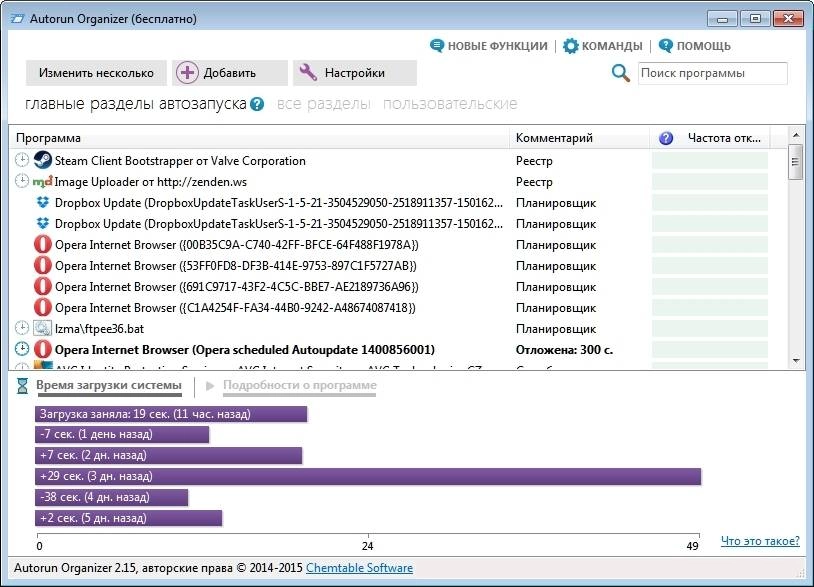
Task: Click the Opera icon on the 53FF0FD8 row
Action: click(43, 265)
